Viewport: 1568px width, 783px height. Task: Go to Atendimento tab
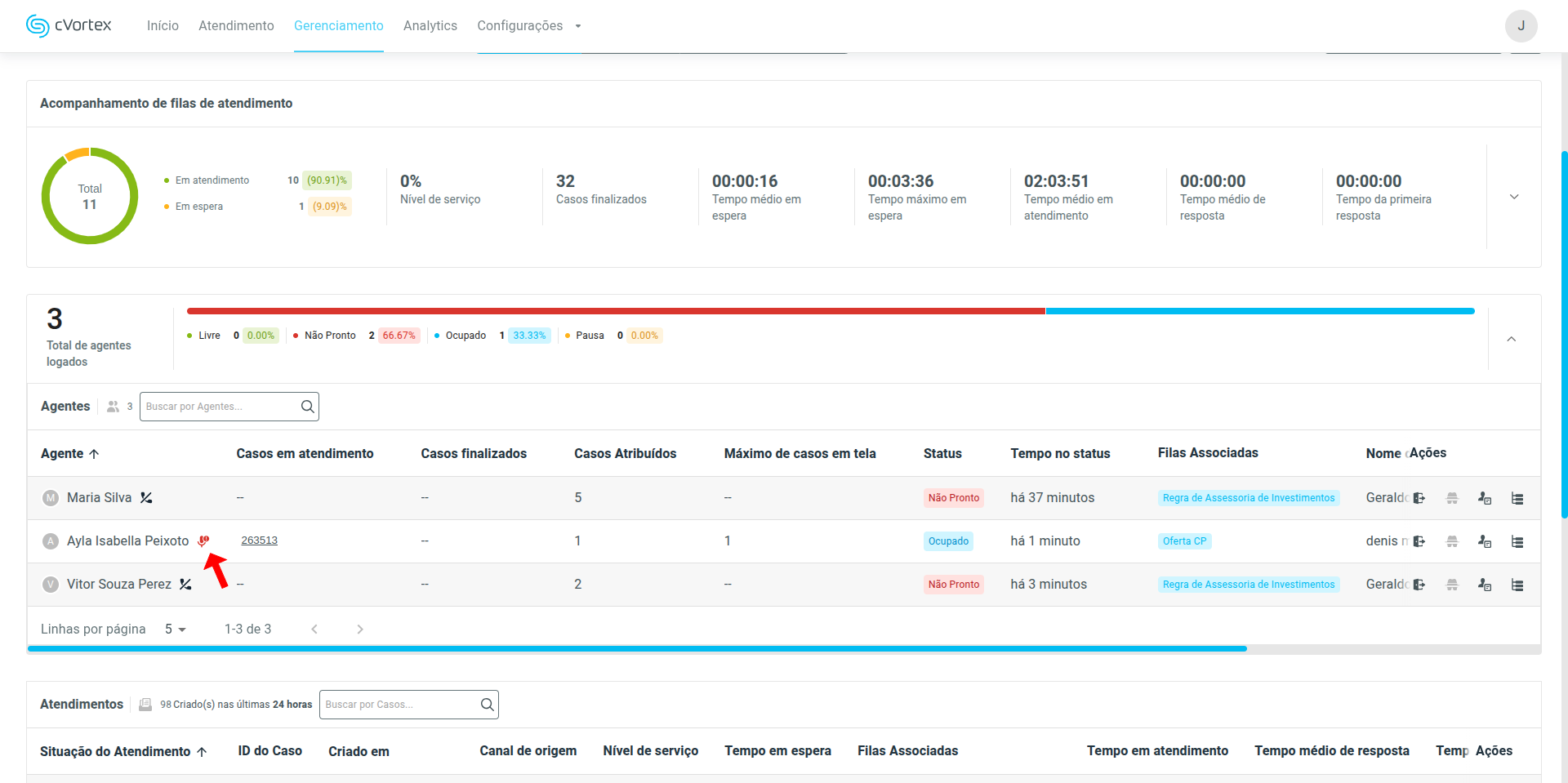[x=236, y=26]
